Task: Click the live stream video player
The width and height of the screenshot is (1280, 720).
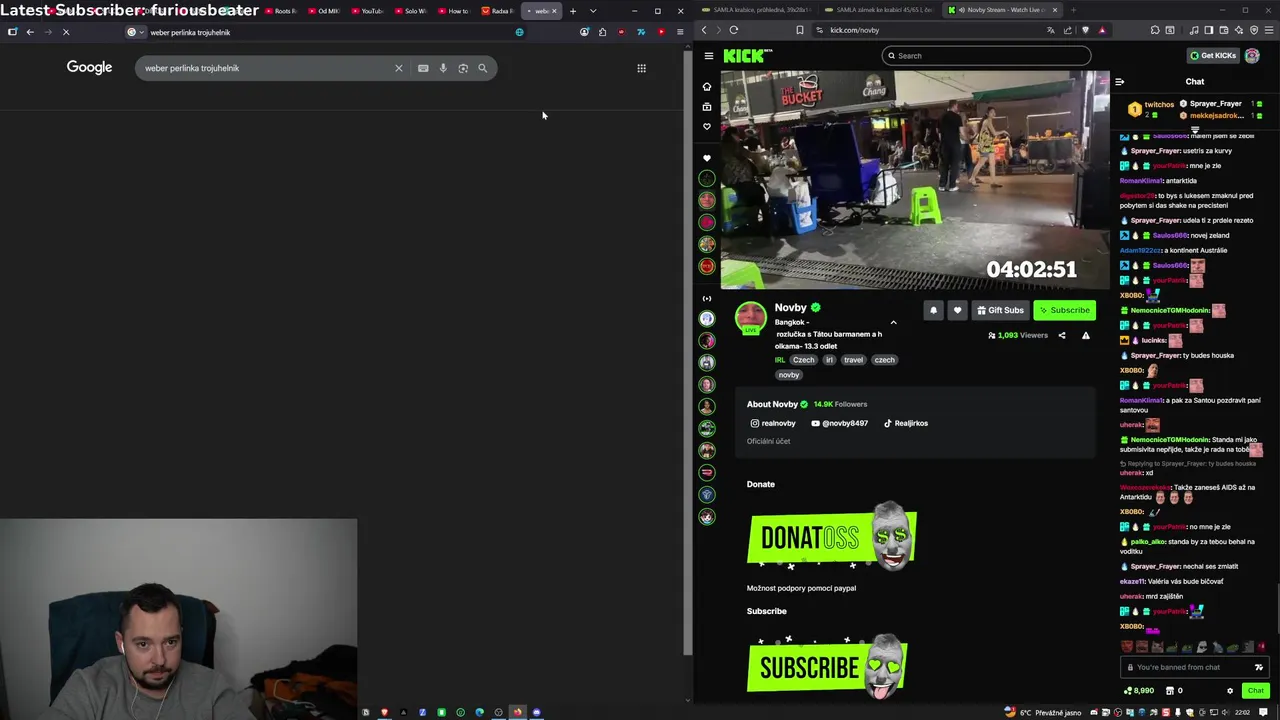Action: click(915, 180)
